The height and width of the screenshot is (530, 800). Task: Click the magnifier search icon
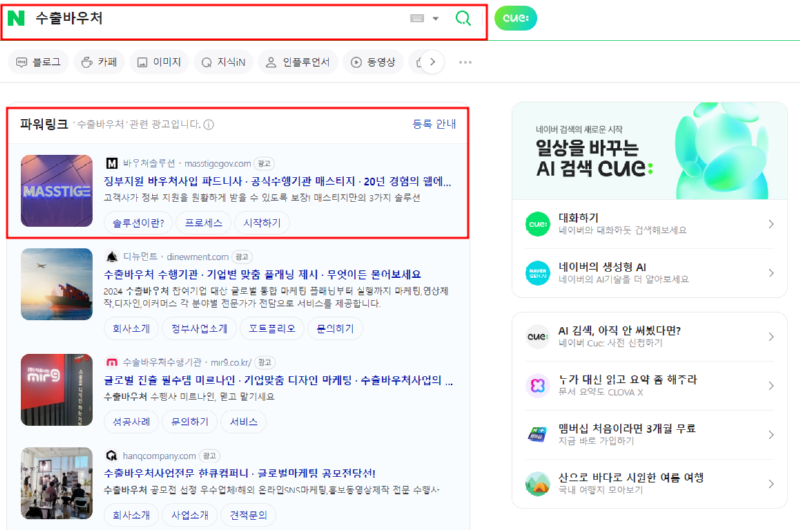463,18
